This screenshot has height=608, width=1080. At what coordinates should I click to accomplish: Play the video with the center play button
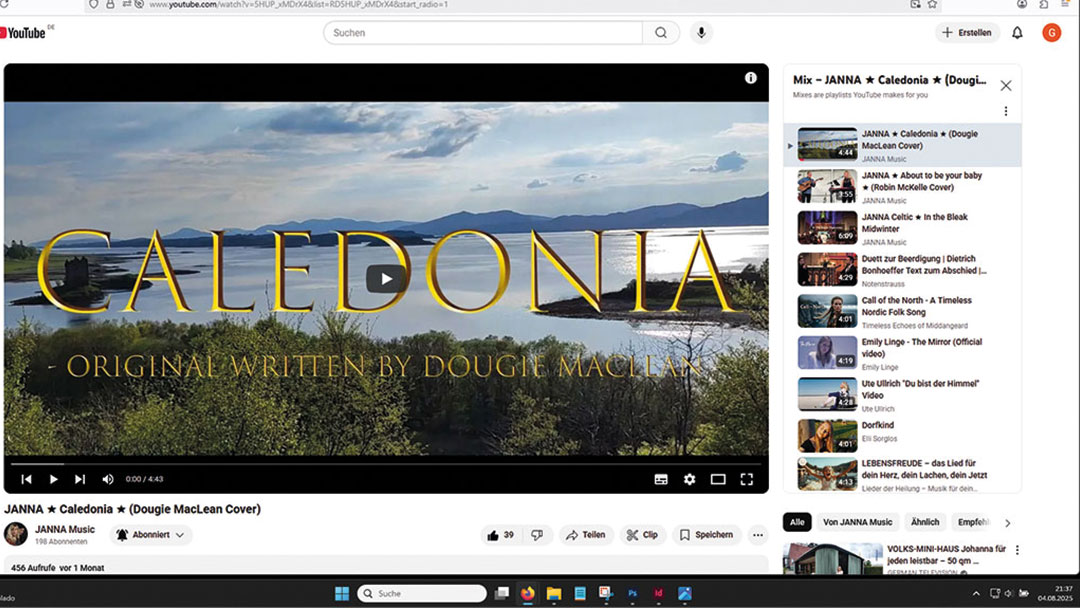pos(386,278)
